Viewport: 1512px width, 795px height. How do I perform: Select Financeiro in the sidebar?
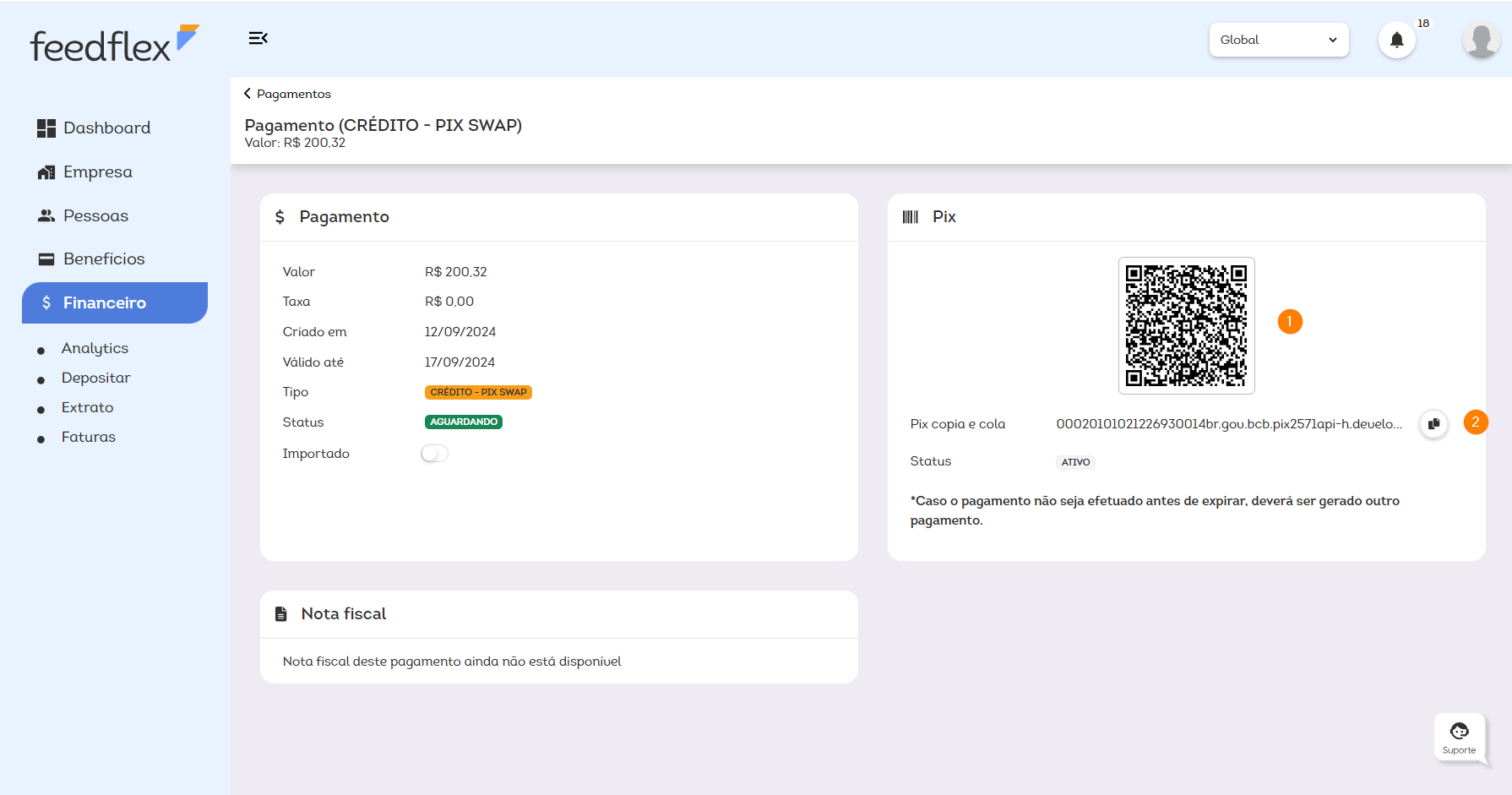(x=115, y=302)
